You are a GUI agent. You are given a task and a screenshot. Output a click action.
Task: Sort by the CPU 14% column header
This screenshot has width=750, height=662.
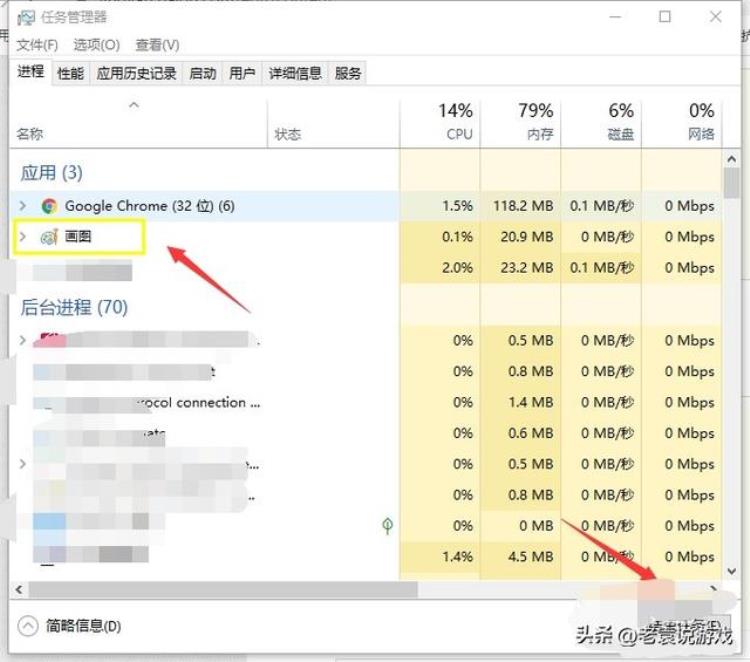(x=441, y=122)
